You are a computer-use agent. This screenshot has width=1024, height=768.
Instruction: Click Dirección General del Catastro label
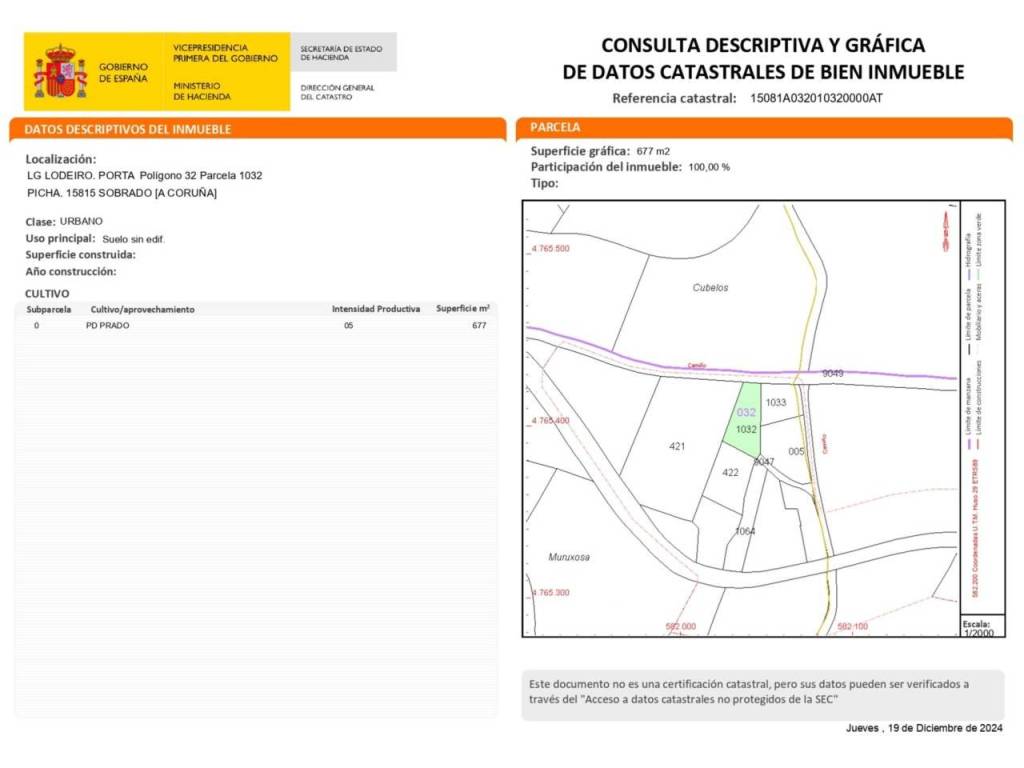click(x=337, y=92)
